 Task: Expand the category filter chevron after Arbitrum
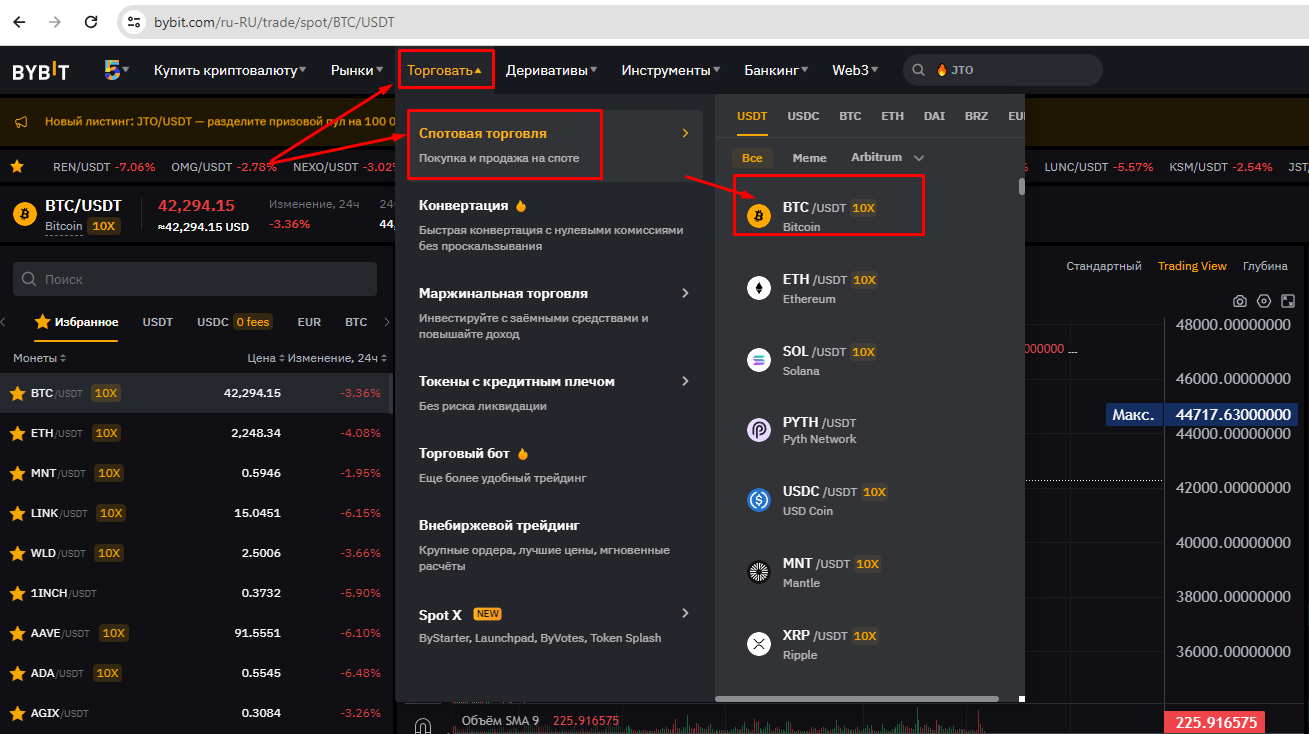tap(919, 158)
